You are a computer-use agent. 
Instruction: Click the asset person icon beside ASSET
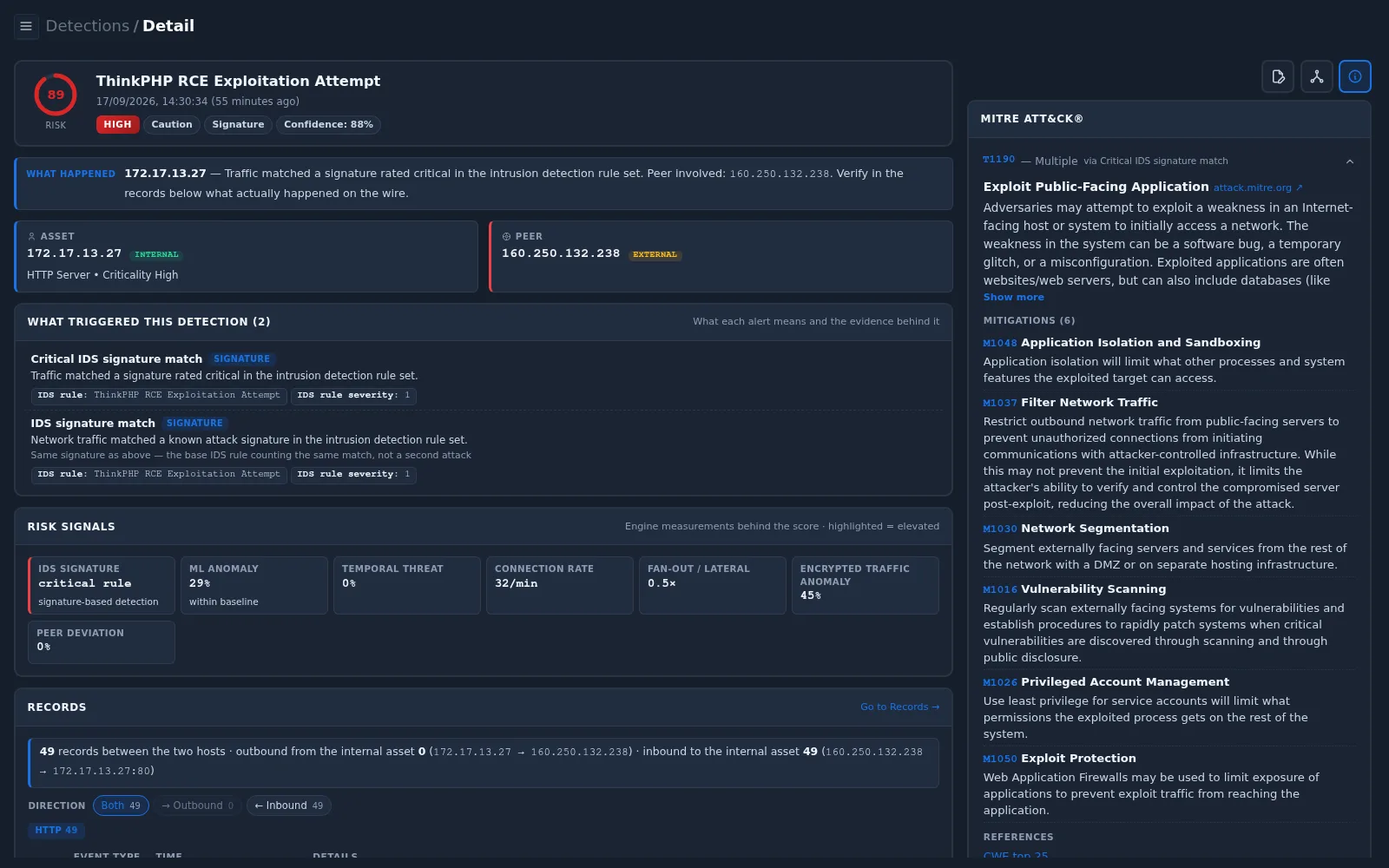tap(32, 236)
